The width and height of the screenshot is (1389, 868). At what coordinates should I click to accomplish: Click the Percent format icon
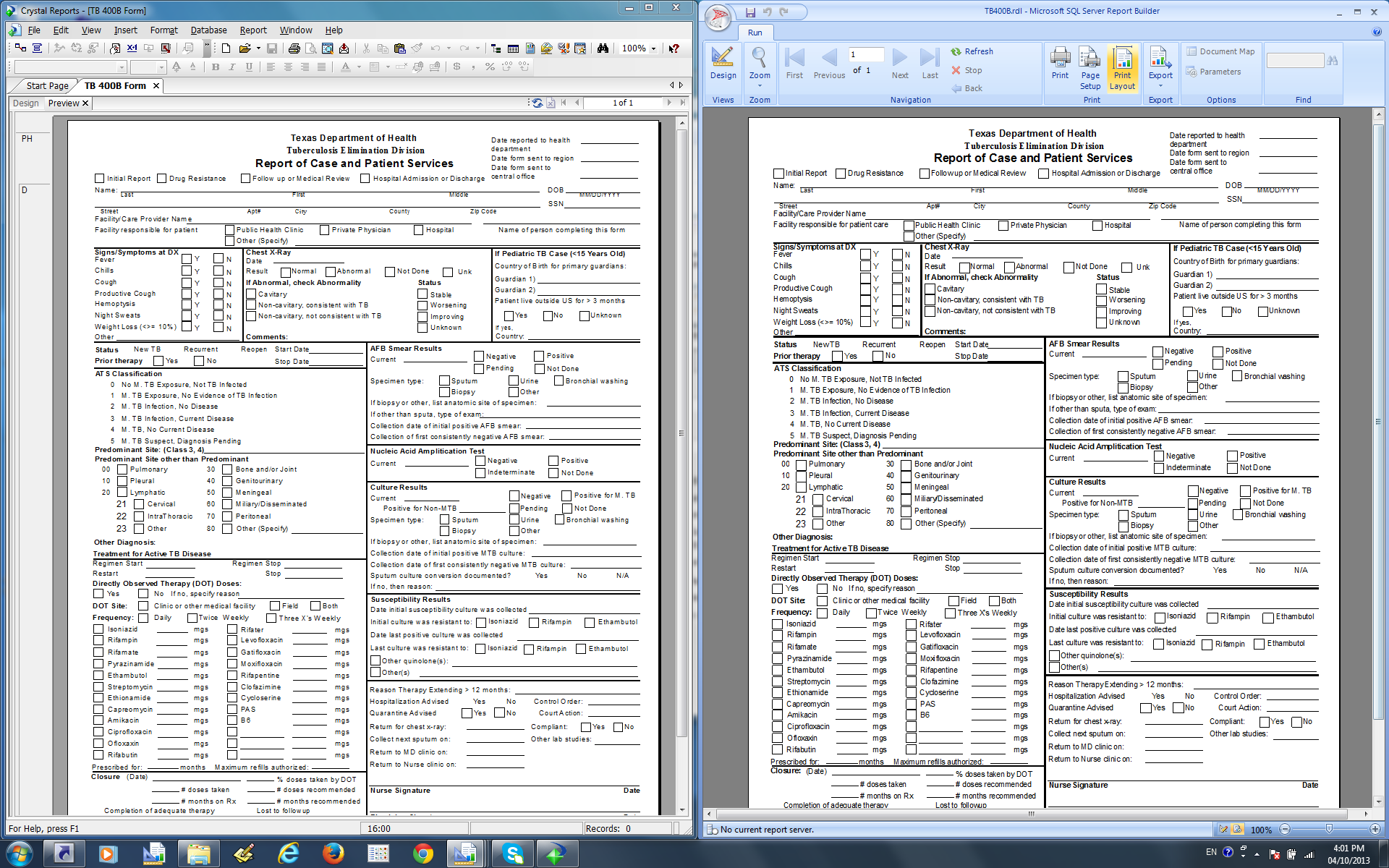click(x=490, y=67)
